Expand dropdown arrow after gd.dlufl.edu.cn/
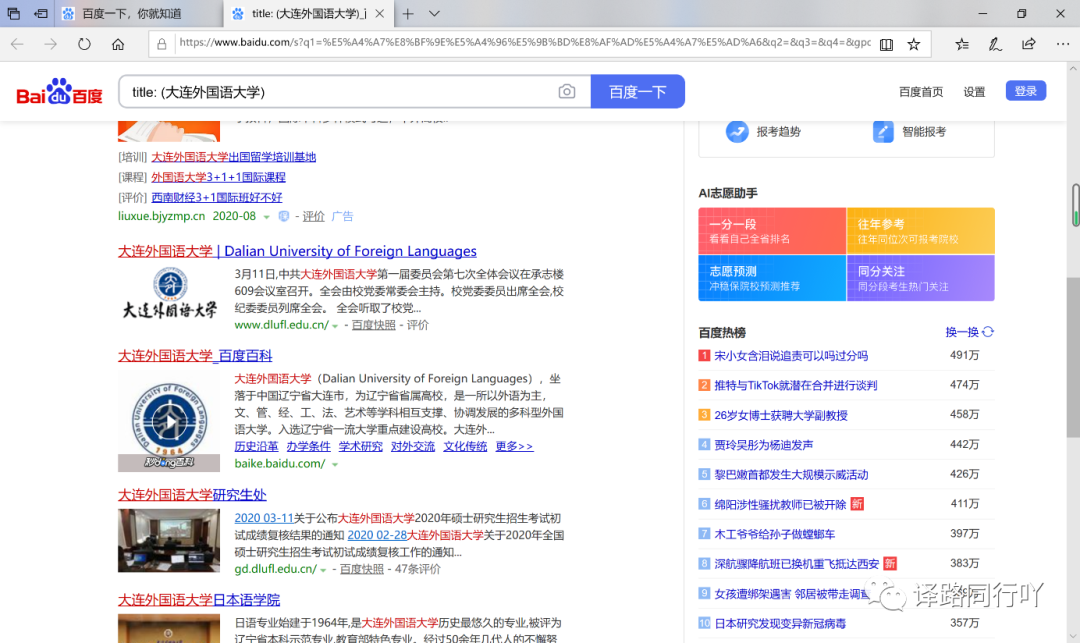This screenshot has height=643, width=1080. 323,571
